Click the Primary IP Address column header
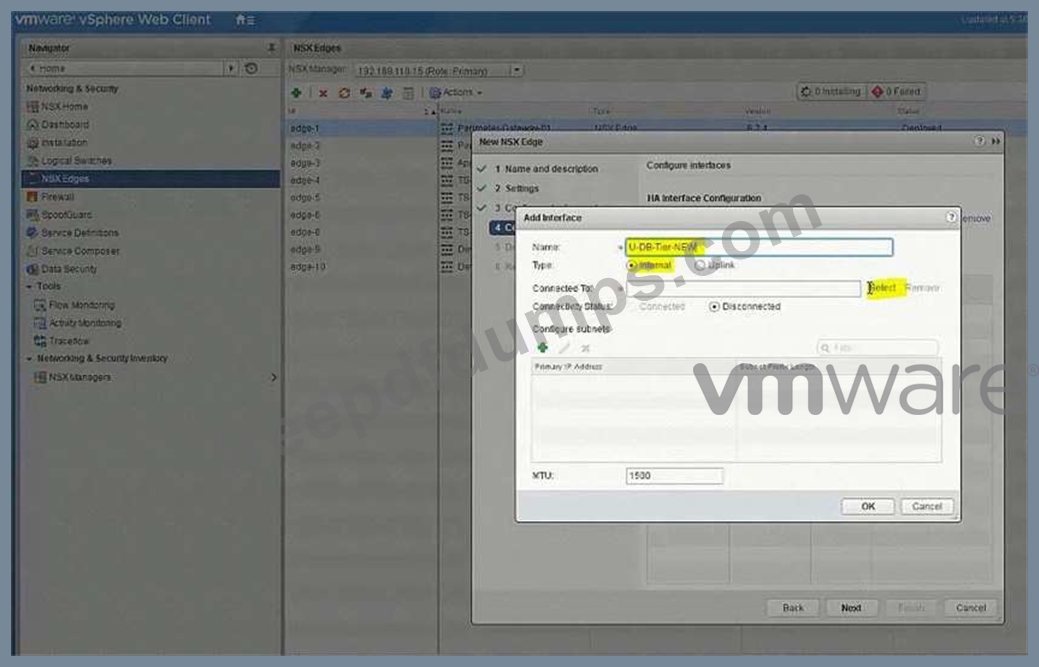1039x667 pixels. tap(634, 366)
